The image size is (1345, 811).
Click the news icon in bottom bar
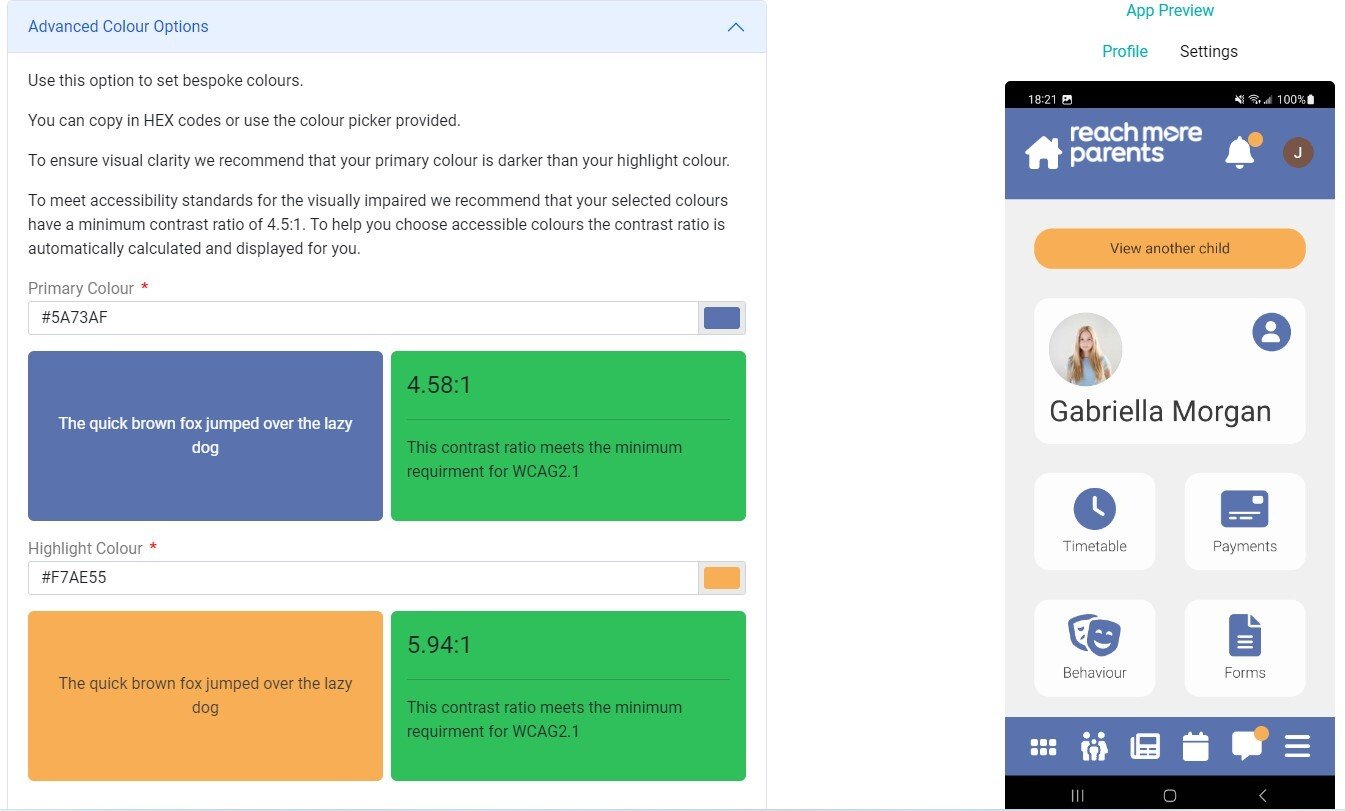tap(1145, 747)
